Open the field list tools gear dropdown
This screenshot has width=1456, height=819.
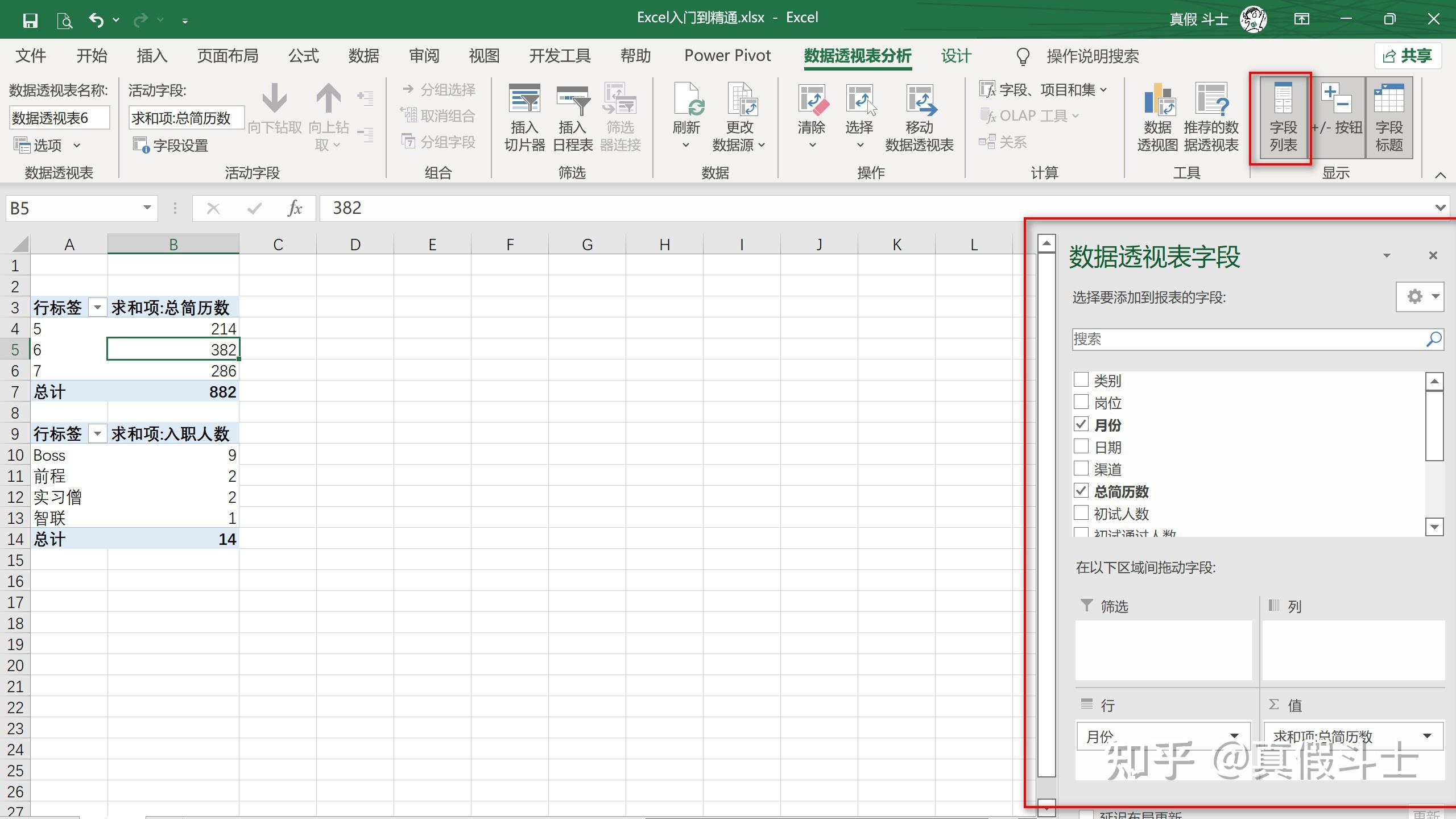(1420, 296)
